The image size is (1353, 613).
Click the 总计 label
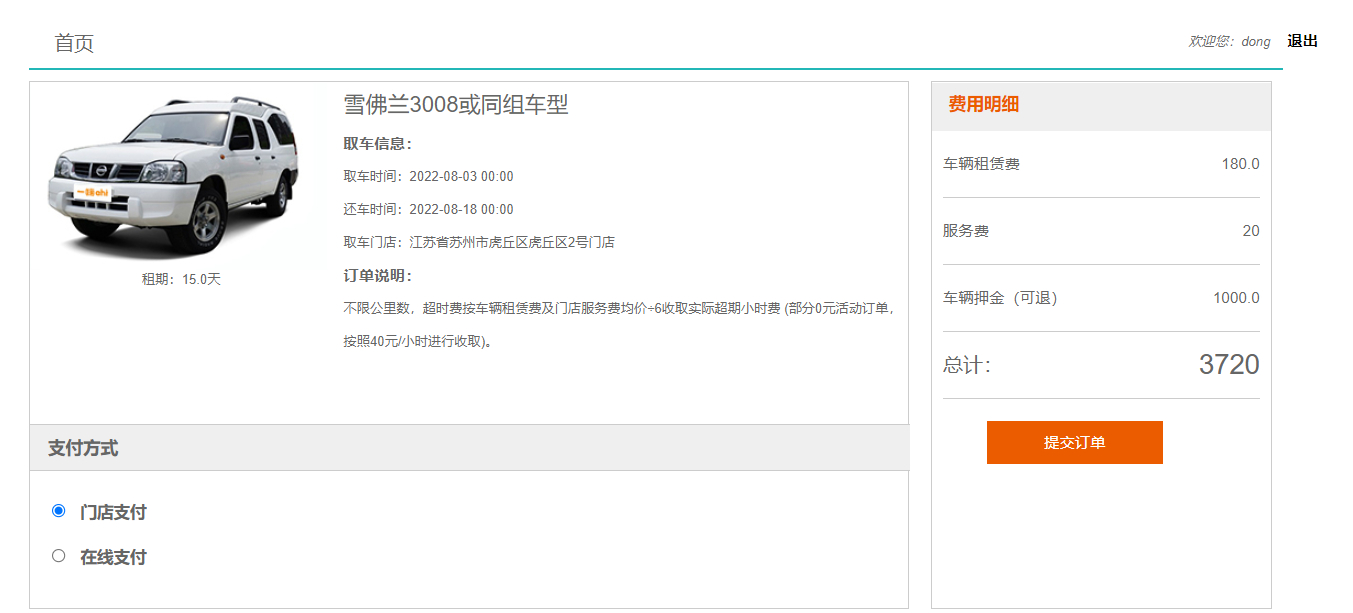[967, 366]
